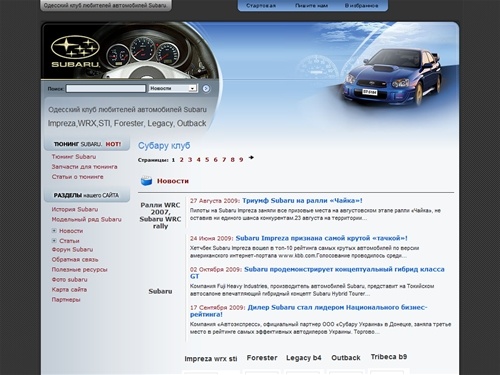The width and height of the screenshot is (500, 375).
Task: Open Полезные ресурсы link
Action: 79,269
